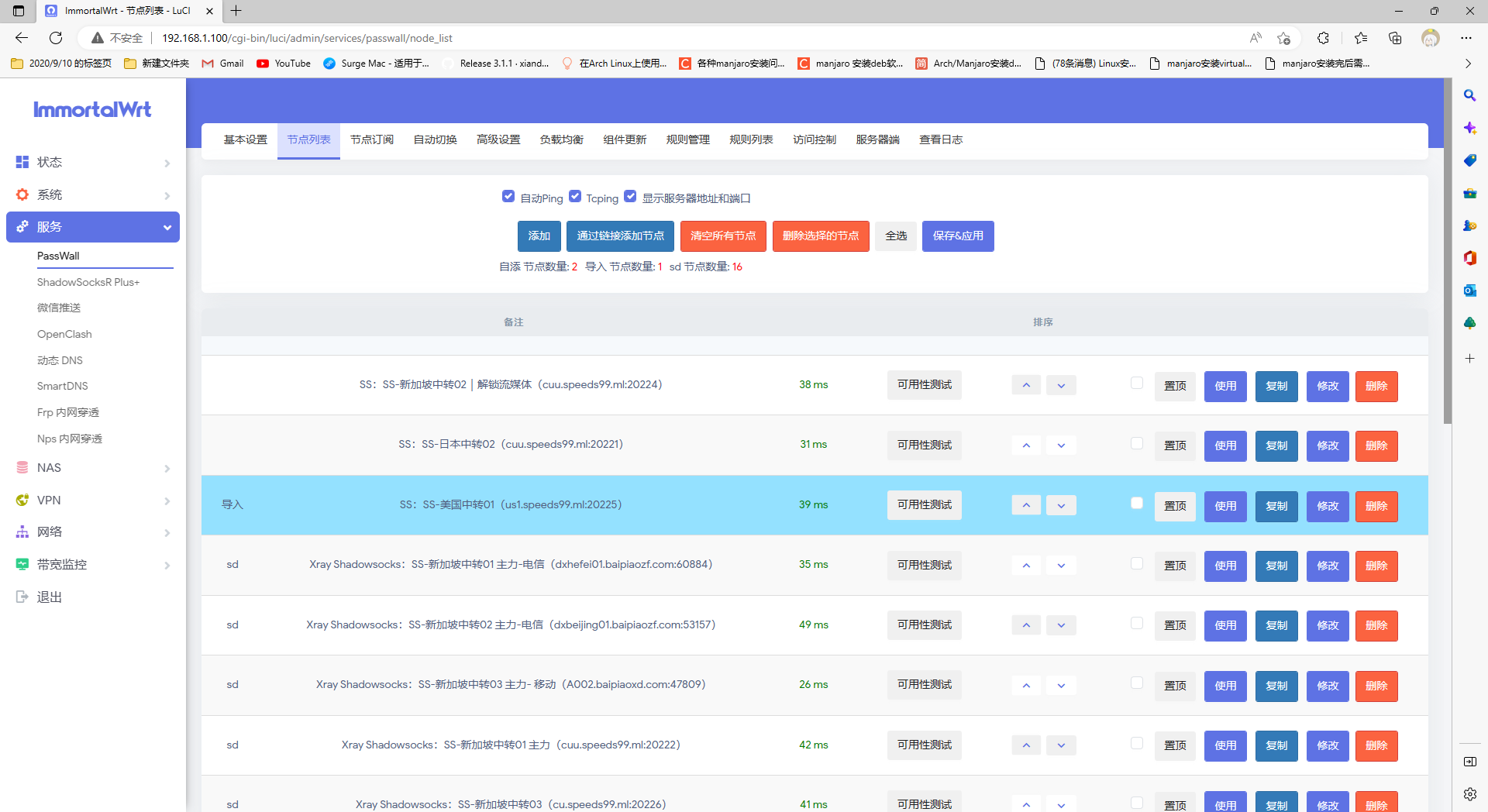Click 通过链接添加节点 button
The height and width of the screenshot is (812, 1488).
(x=620, y=236)
